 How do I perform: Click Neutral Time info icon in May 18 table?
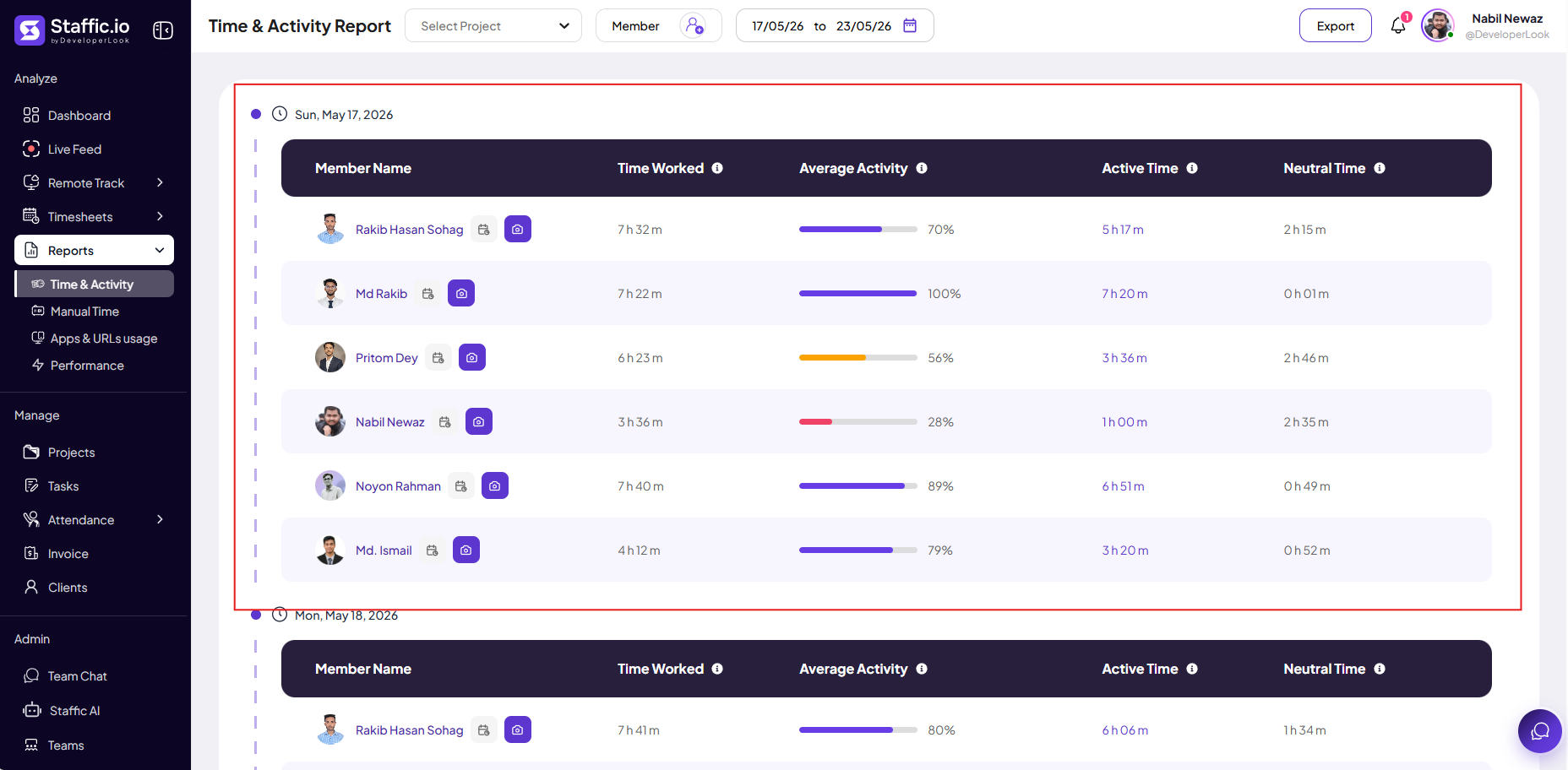[x=1380, y=669]
